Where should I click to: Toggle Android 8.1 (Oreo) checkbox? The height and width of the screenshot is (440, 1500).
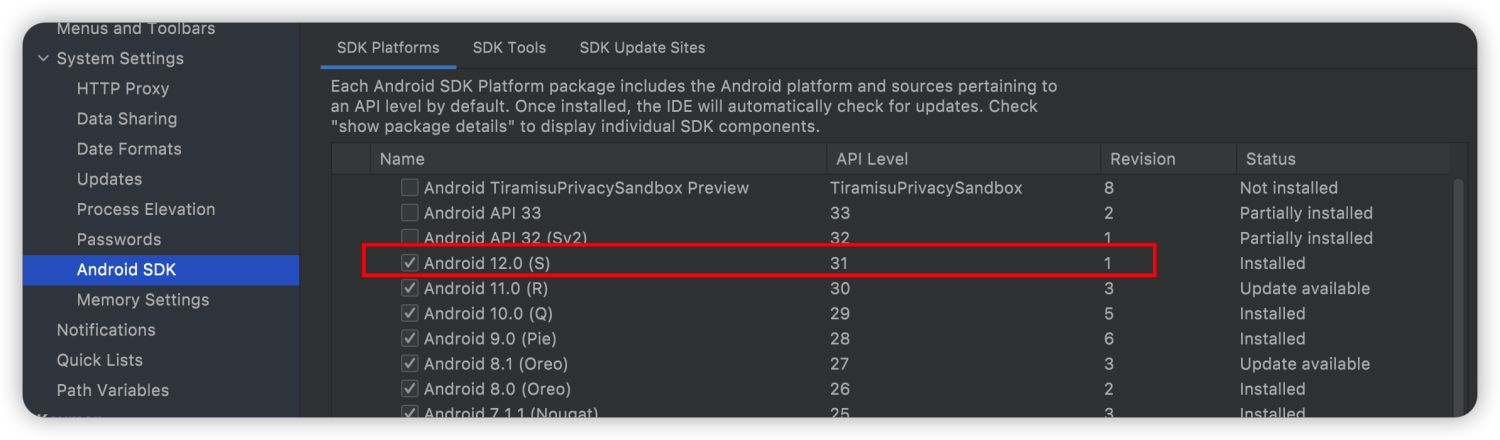pyautogui.click(x=410, y=364)
